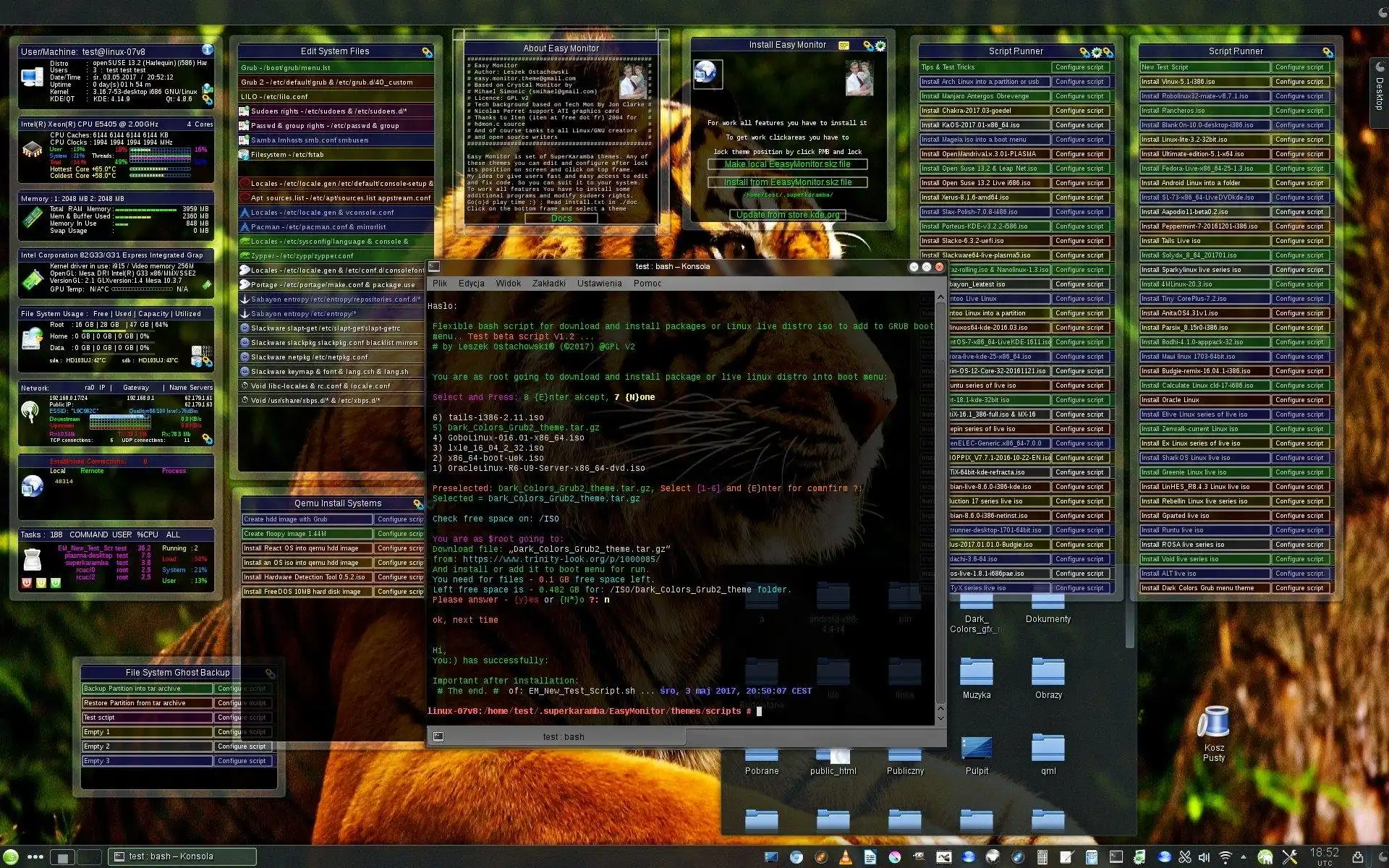Click the volume speaker tray icon

(1204, 857)
